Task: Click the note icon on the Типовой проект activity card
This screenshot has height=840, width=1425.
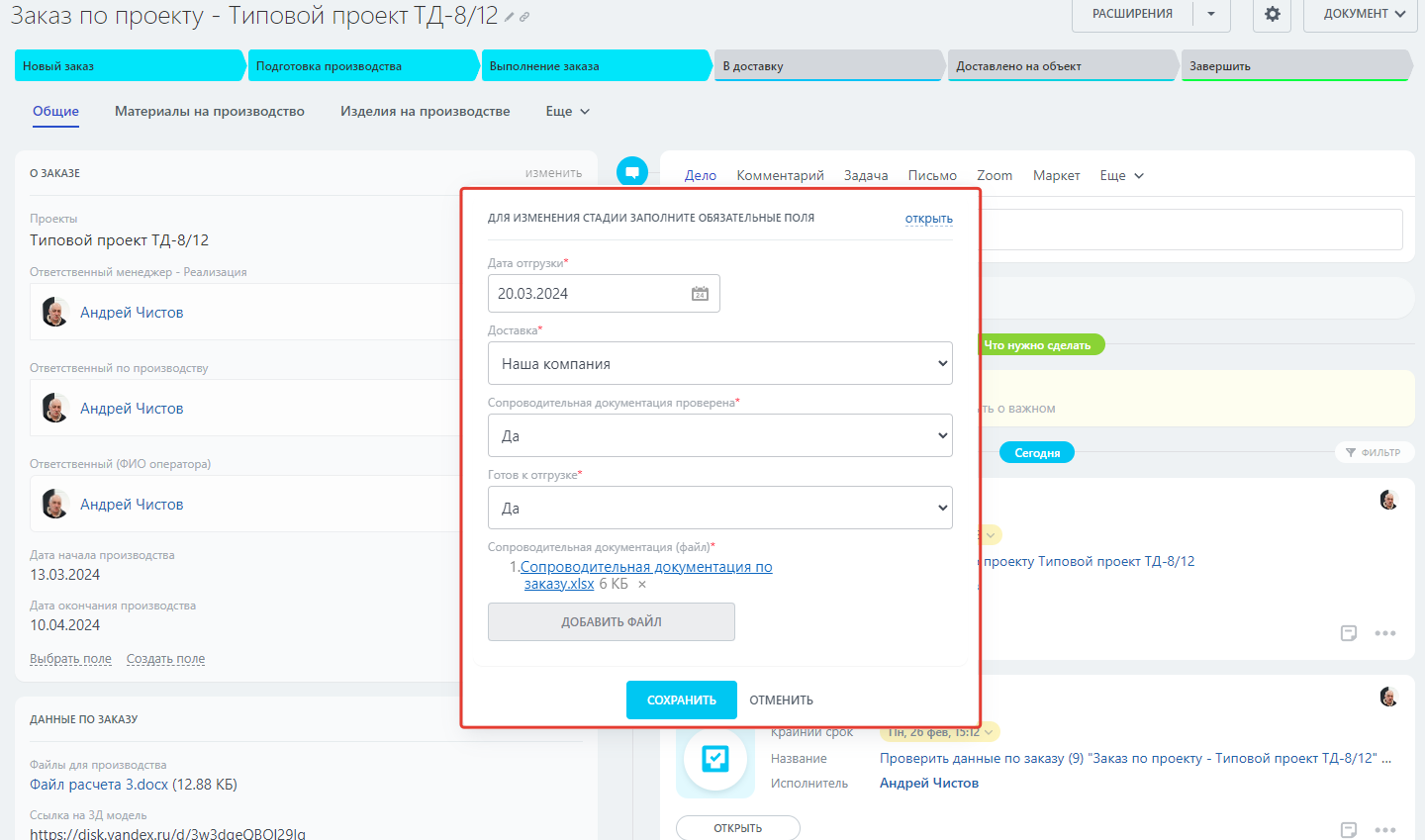Action: pos(1349,633)
